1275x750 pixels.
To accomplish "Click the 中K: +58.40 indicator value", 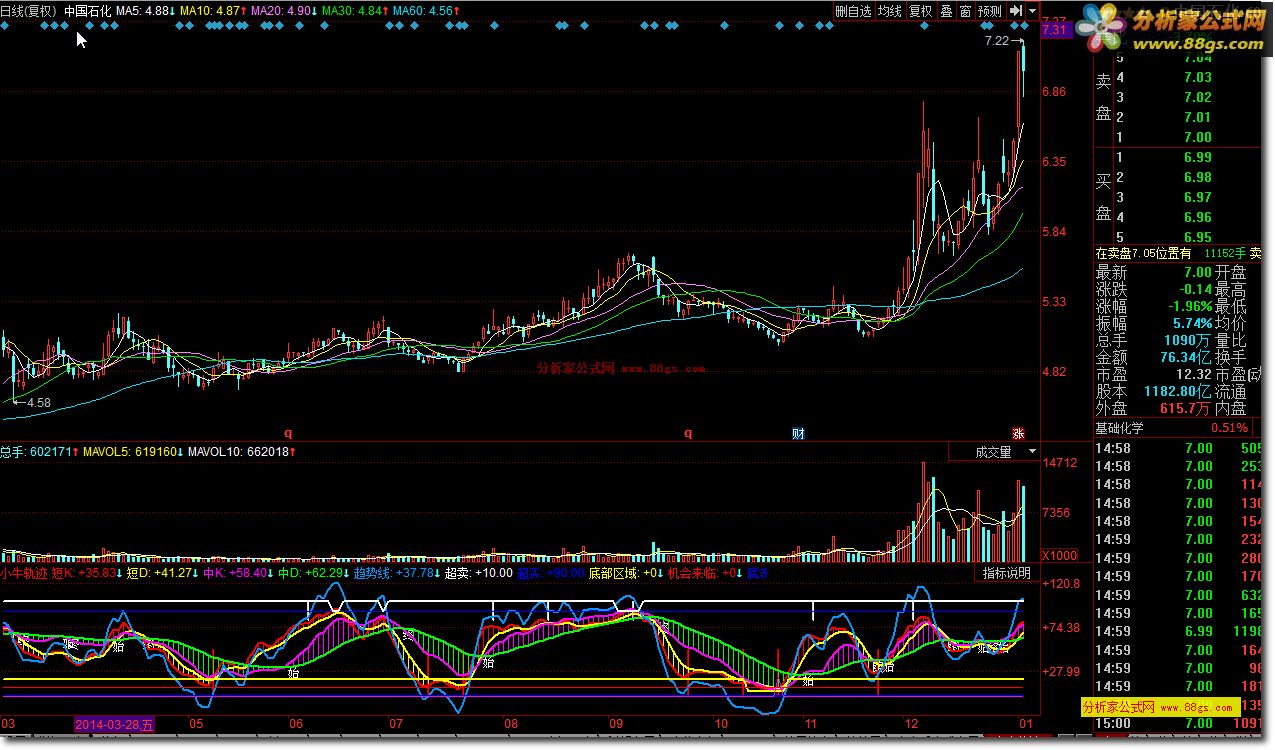I will tap(238, 573).
